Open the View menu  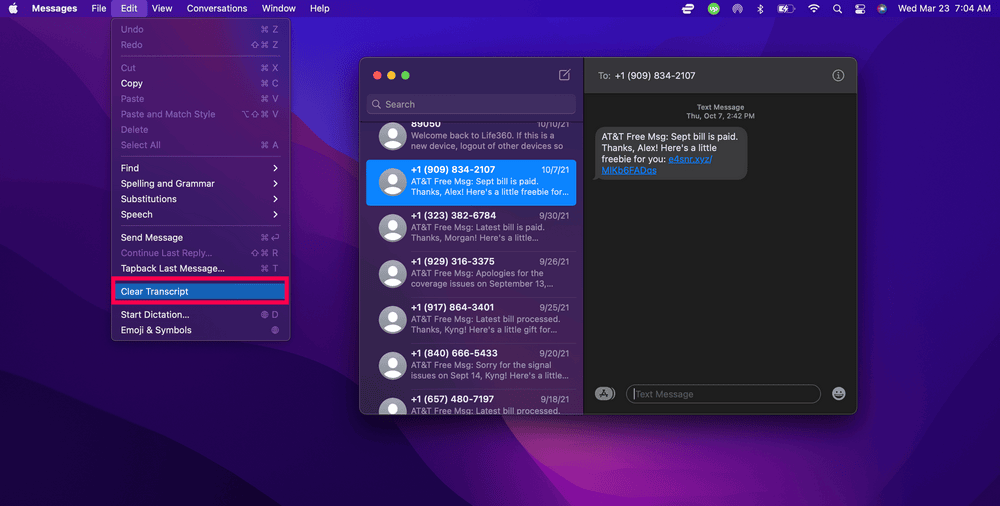pyautogui.click(x=162, y=8)
